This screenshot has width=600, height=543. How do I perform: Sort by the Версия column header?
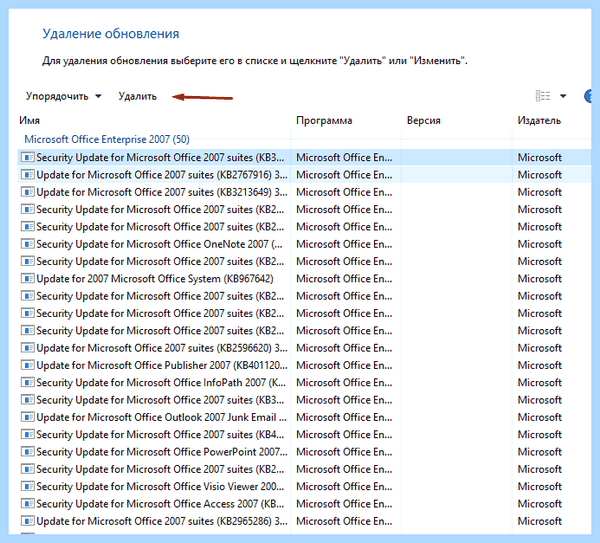[423, 121]
